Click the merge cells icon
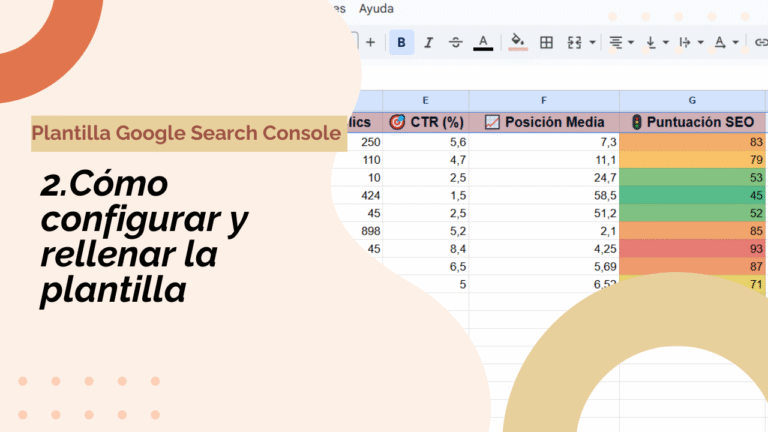The image size is (768, 432). 575,43
